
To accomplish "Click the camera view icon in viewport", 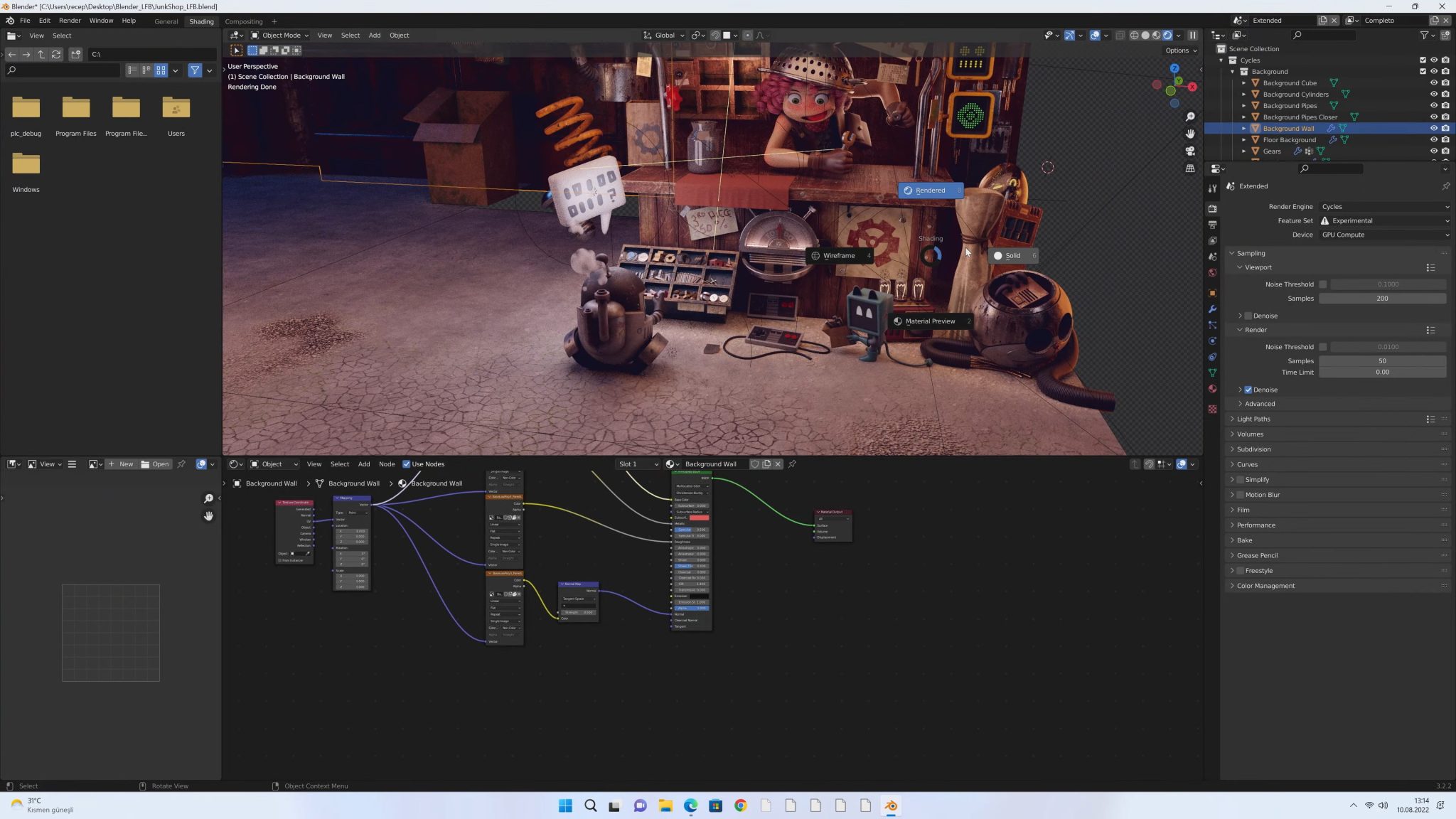I will point(1190,151).
